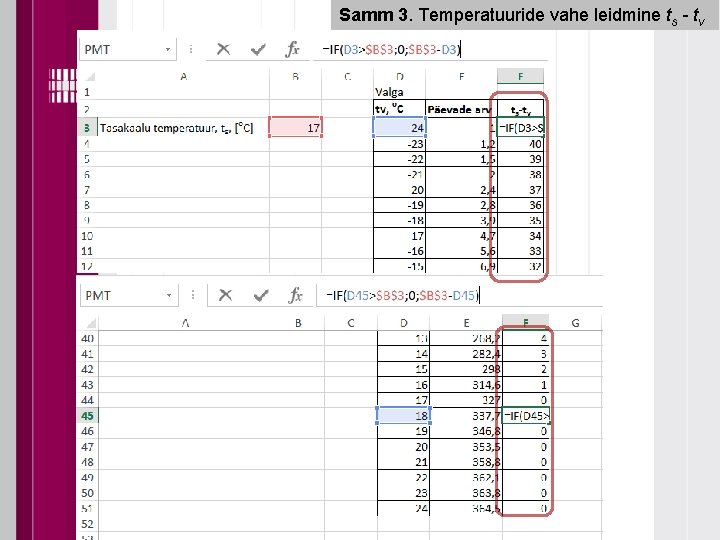Click cell F11 with value 33
This screenshot has height=540, width=720.
point(520,251)
